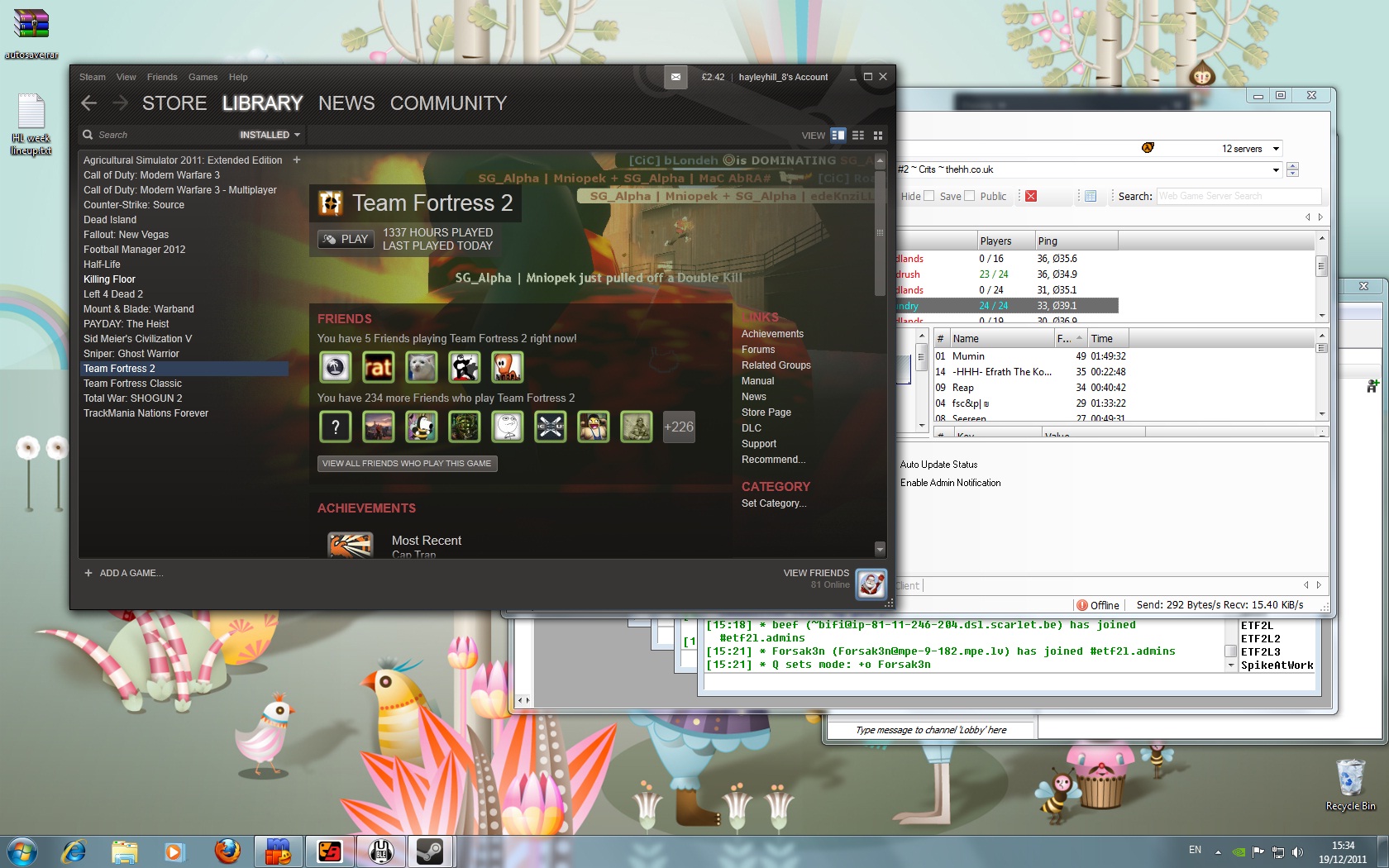Click plus next to Agricultural Simulator 2011

(x=297, y=160)
